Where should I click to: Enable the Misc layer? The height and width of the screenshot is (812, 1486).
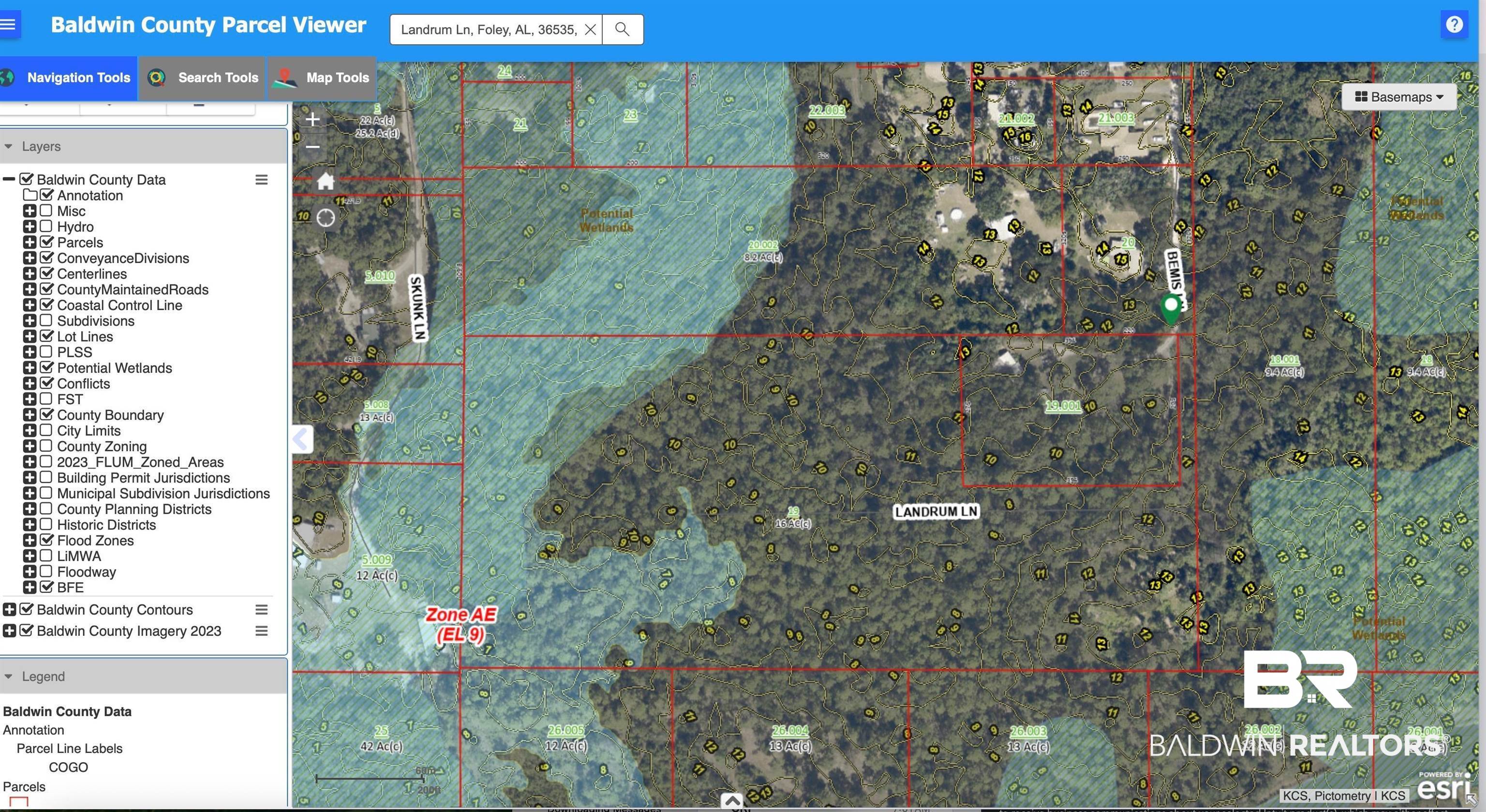(x=46, y=210)
